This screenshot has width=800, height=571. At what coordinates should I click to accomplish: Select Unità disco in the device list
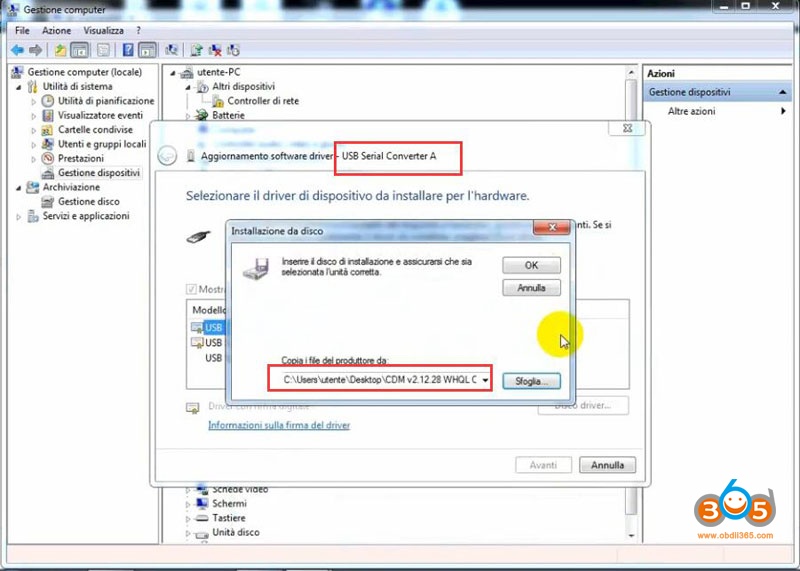[236, 532]
